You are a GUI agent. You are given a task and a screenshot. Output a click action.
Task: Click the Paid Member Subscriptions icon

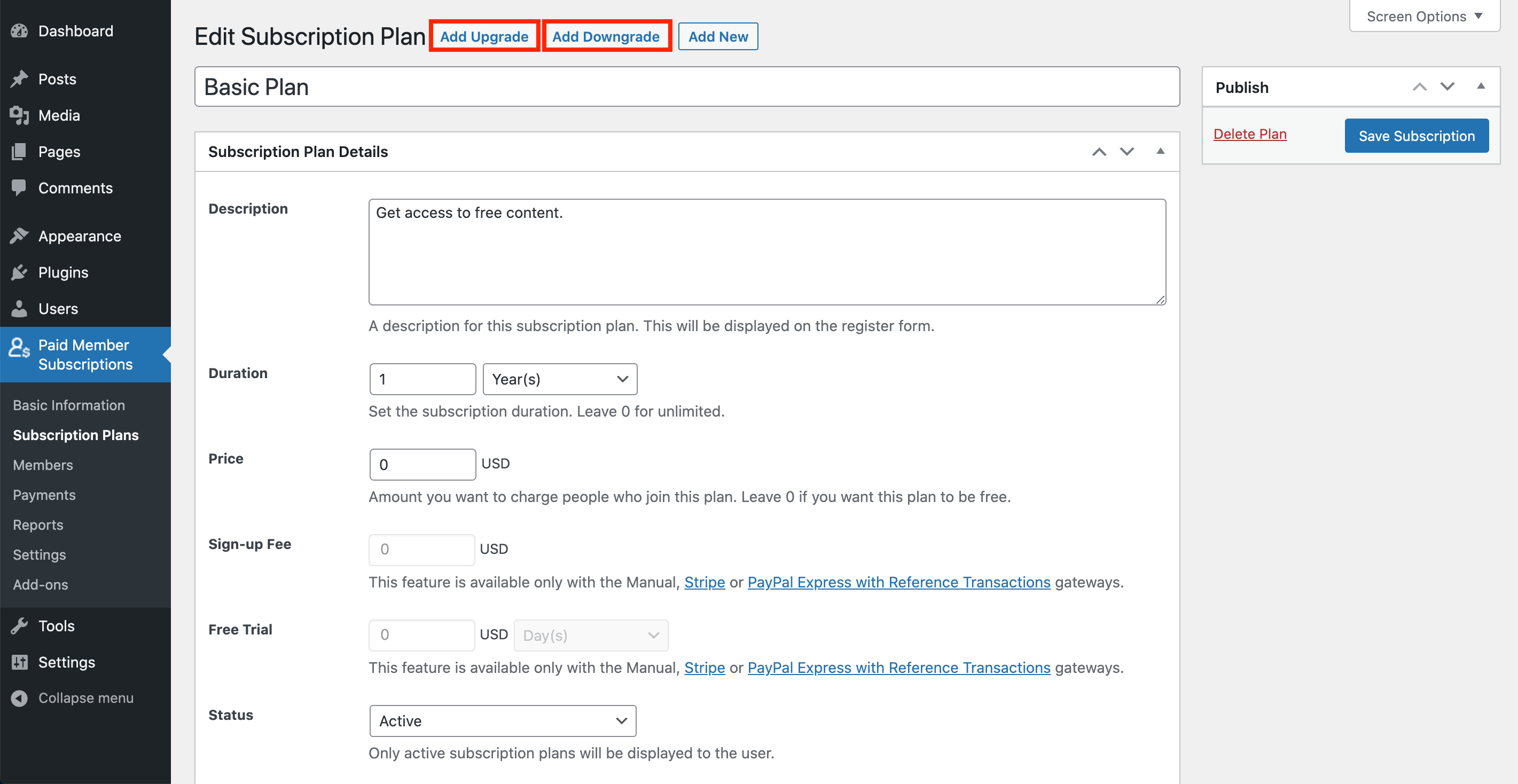coord(19,348)
